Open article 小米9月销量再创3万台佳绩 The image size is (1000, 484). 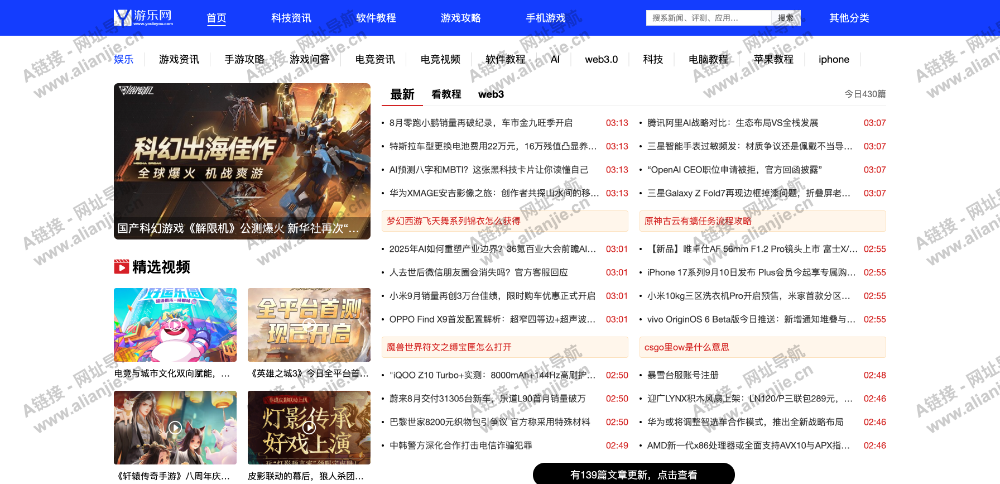tap(492, 296)
